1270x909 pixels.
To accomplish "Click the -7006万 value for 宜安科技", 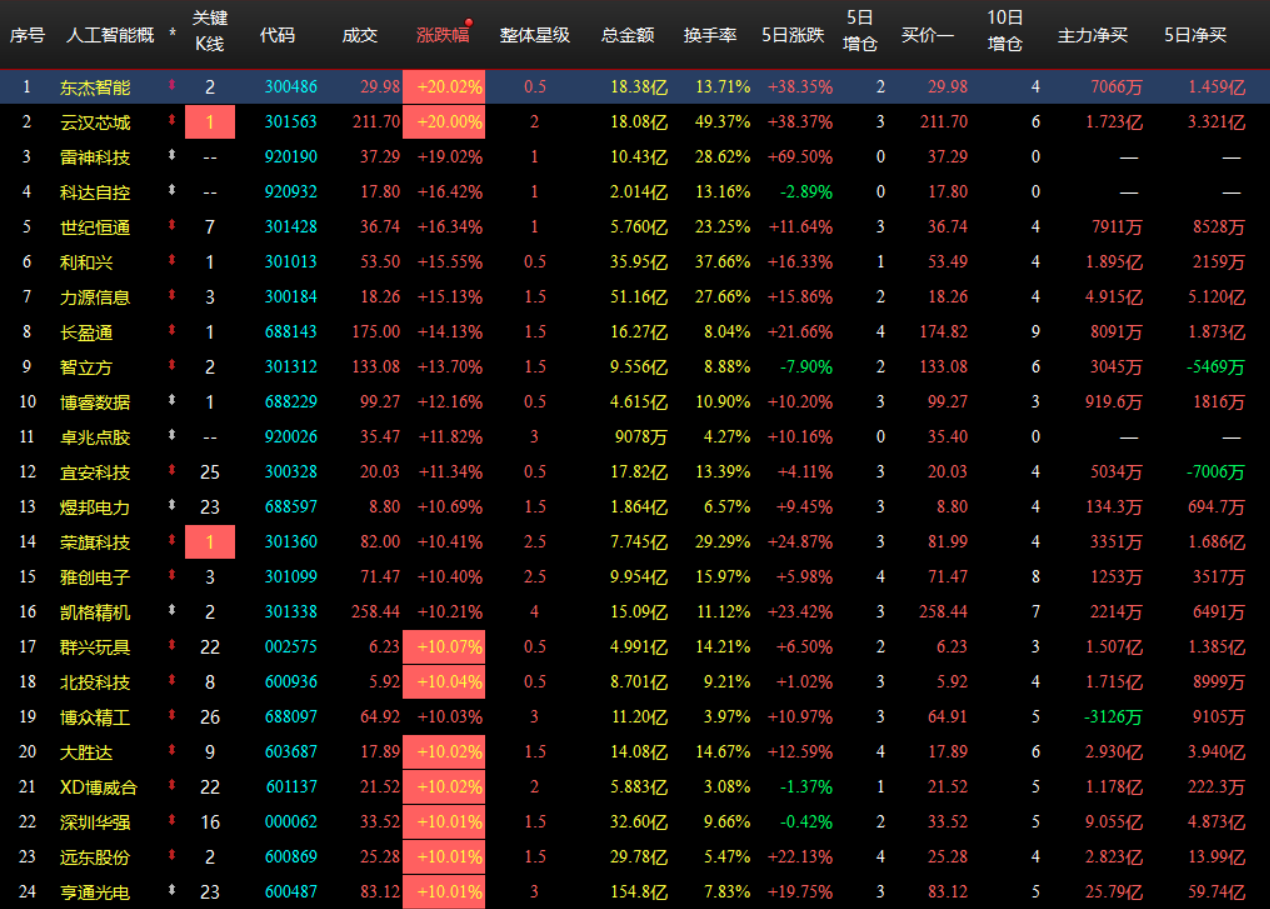I will point(1216,472).
